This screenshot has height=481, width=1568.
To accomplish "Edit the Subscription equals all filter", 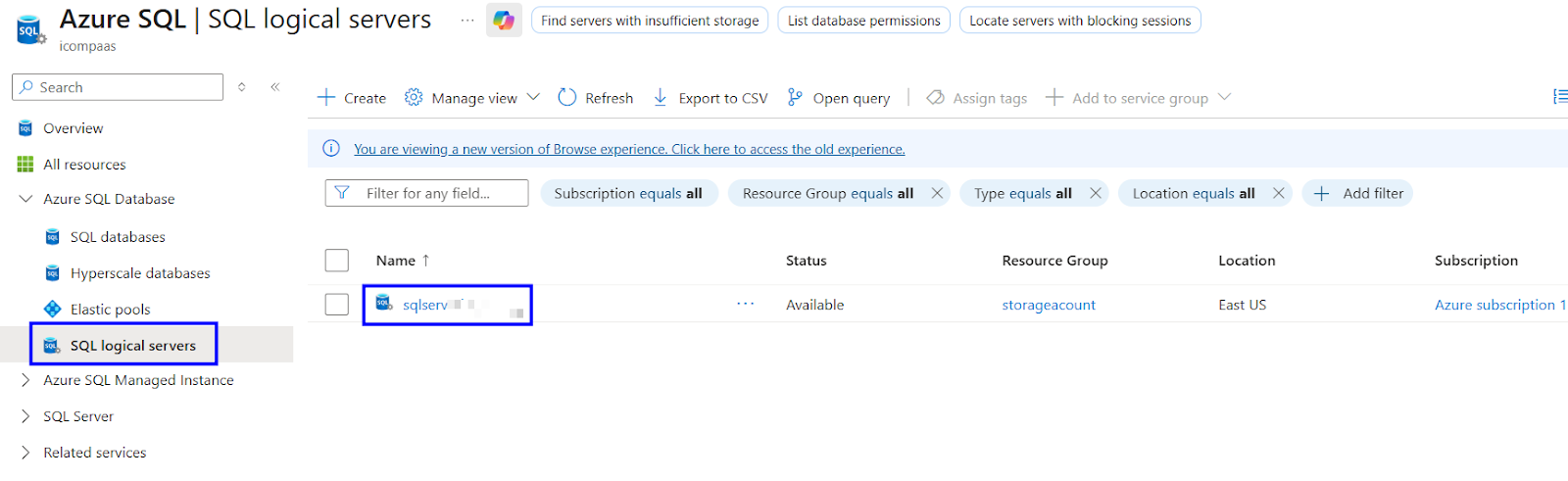I will [628, 193].
